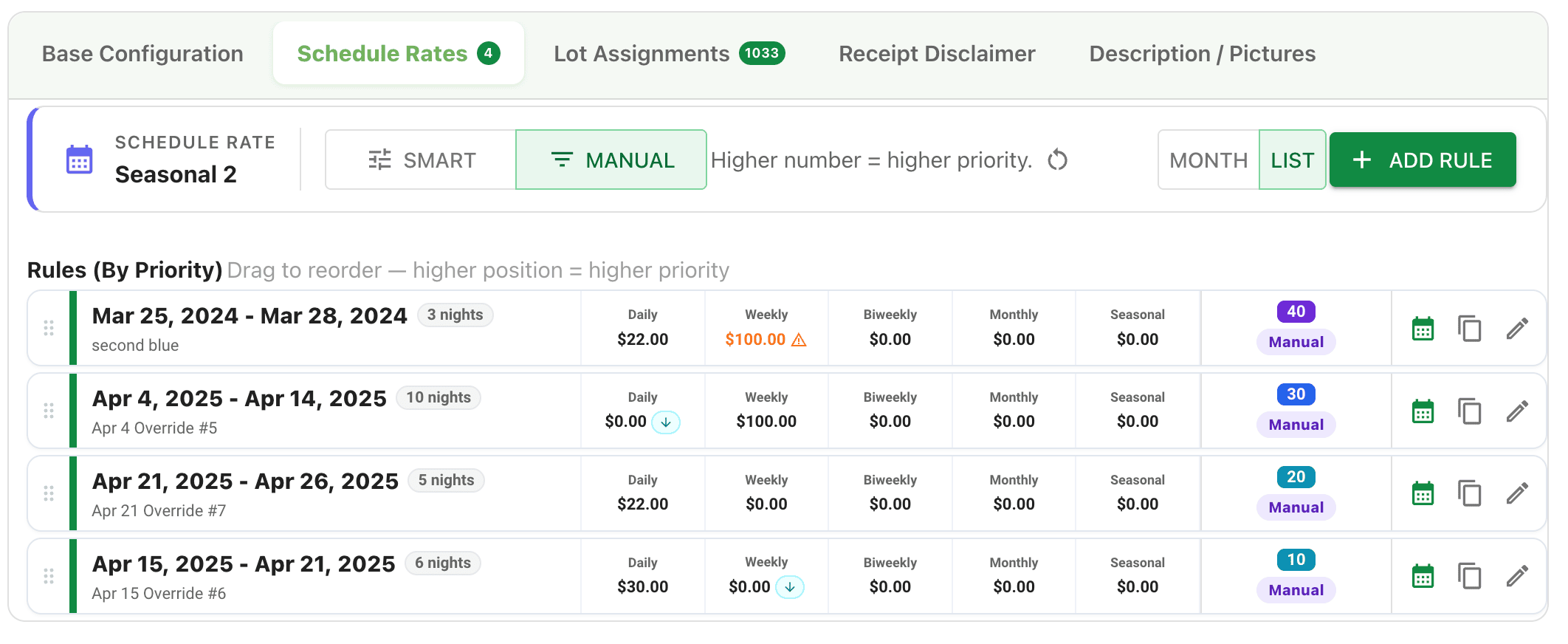Click the $30.00 daily rate
Image resolution: width=1568 pixels, height=644 pixels.
click(x=643, y=587)
